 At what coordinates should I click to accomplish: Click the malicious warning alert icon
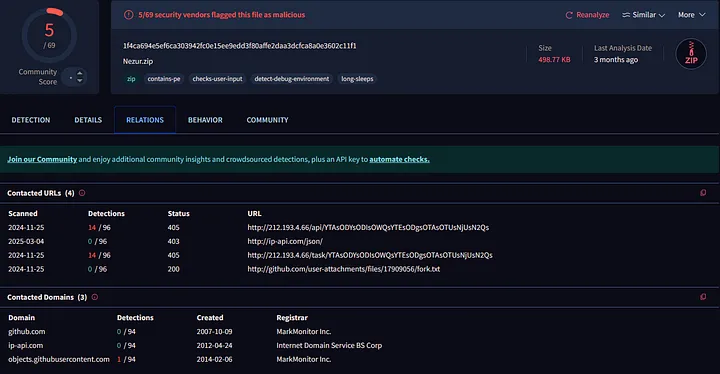tap(129, 15)
